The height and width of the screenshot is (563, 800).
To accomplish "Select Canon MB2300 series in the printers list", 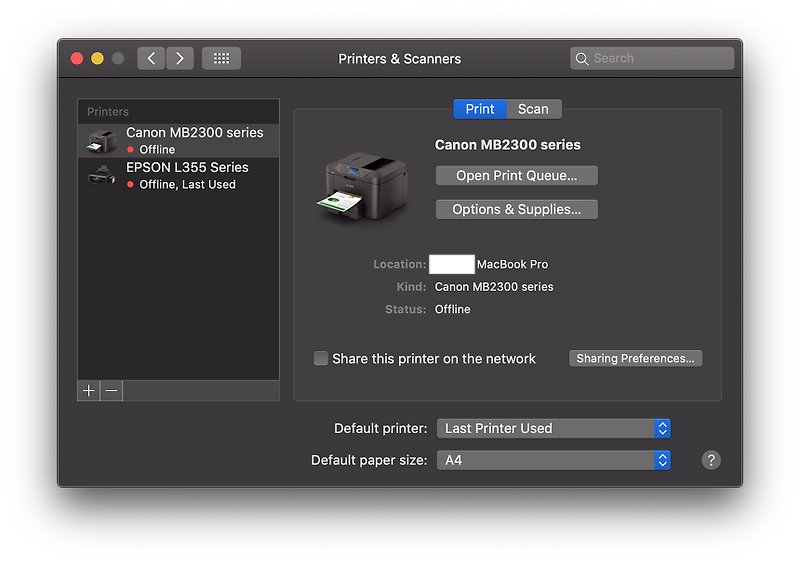I will (179, 140).
